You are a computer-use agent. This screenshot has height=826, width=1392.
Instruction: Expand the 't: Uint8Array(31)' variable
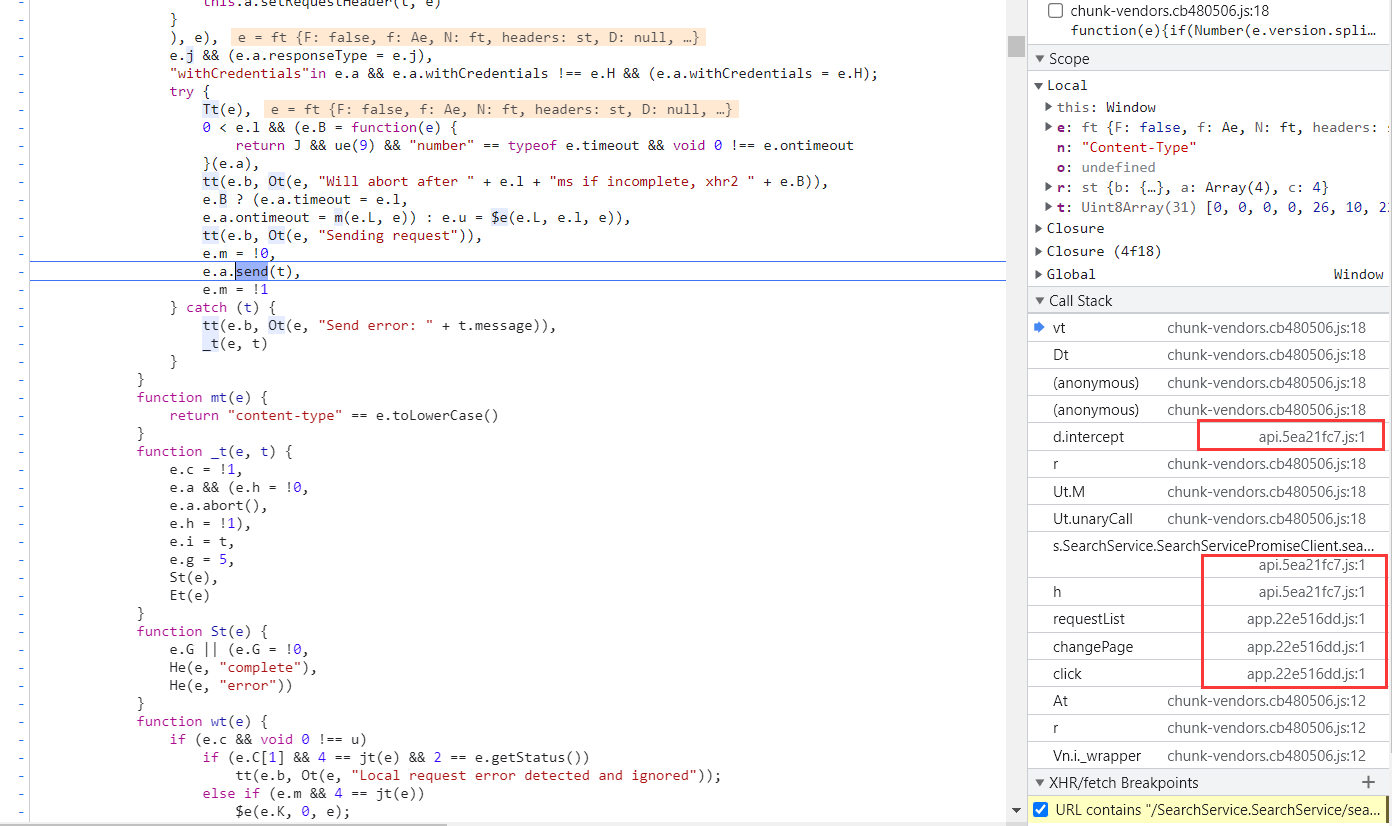[1048, 207]
